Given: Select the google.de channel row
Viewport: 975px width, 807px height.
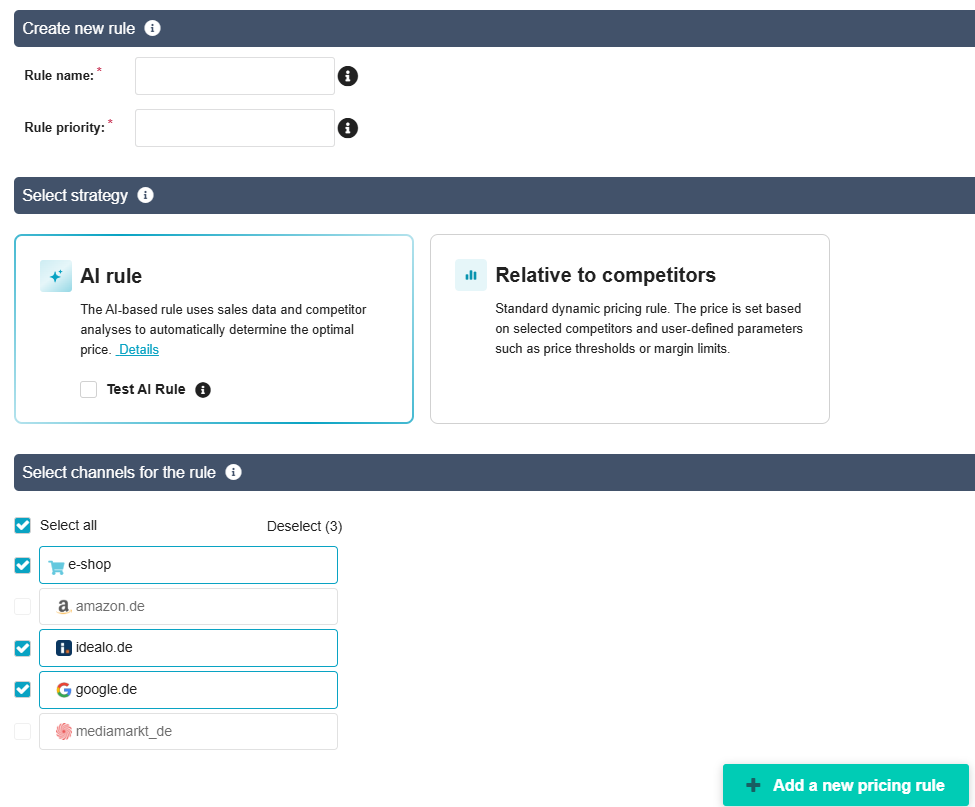Looking at the screenshot, I should 188,689.
